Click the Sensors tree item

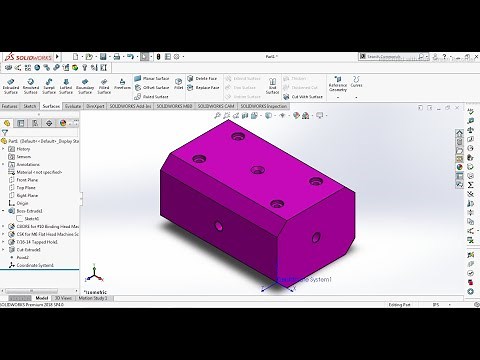coord(20,157)
